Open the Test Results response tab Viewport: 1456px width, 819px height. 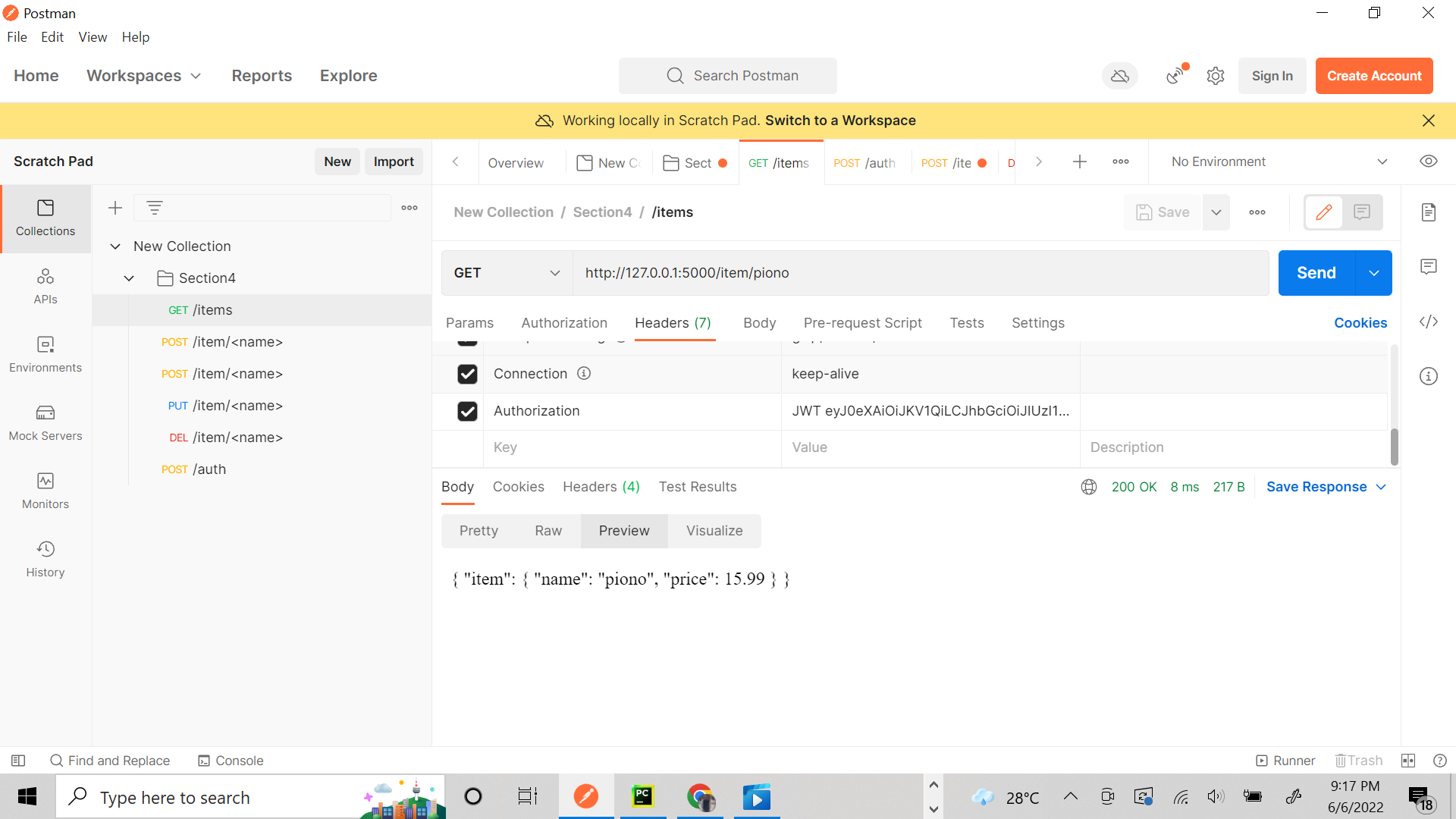point(698,487)
